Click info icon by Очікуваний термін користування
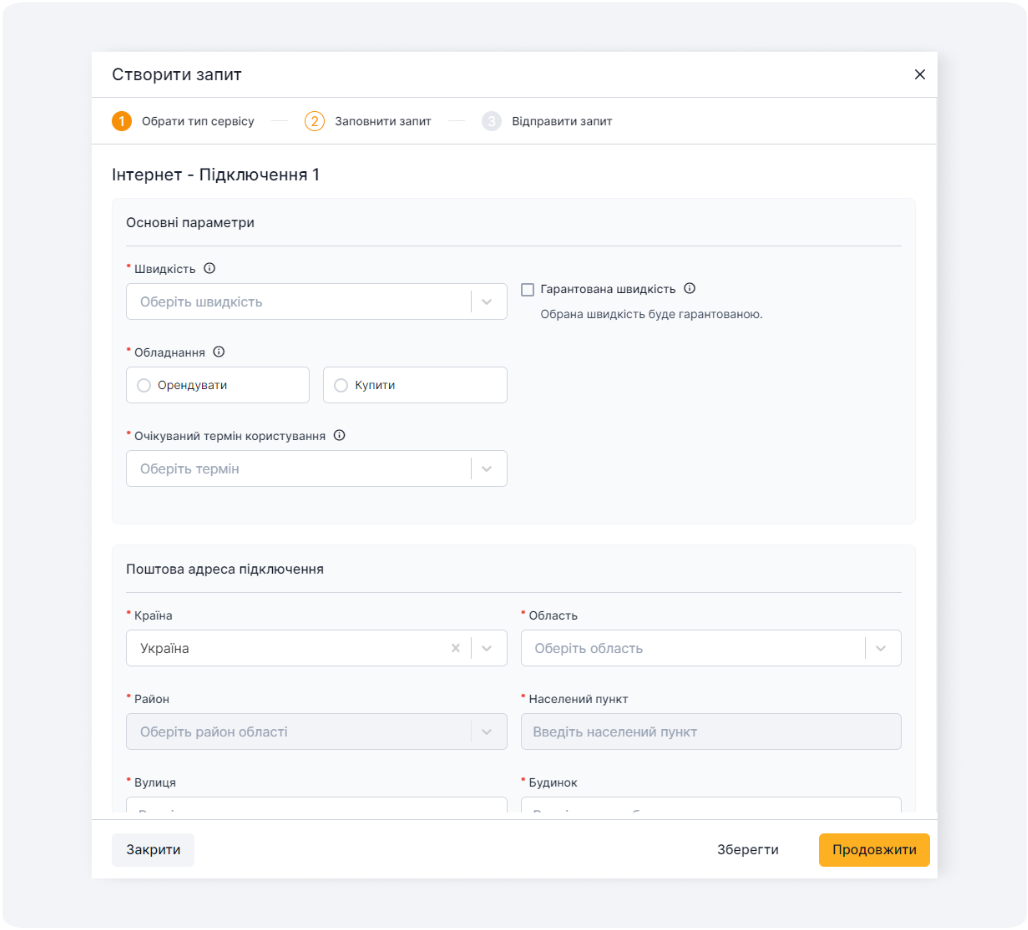Image resolution: width=1028 pixels, height=930 pixels. [339, 436]
